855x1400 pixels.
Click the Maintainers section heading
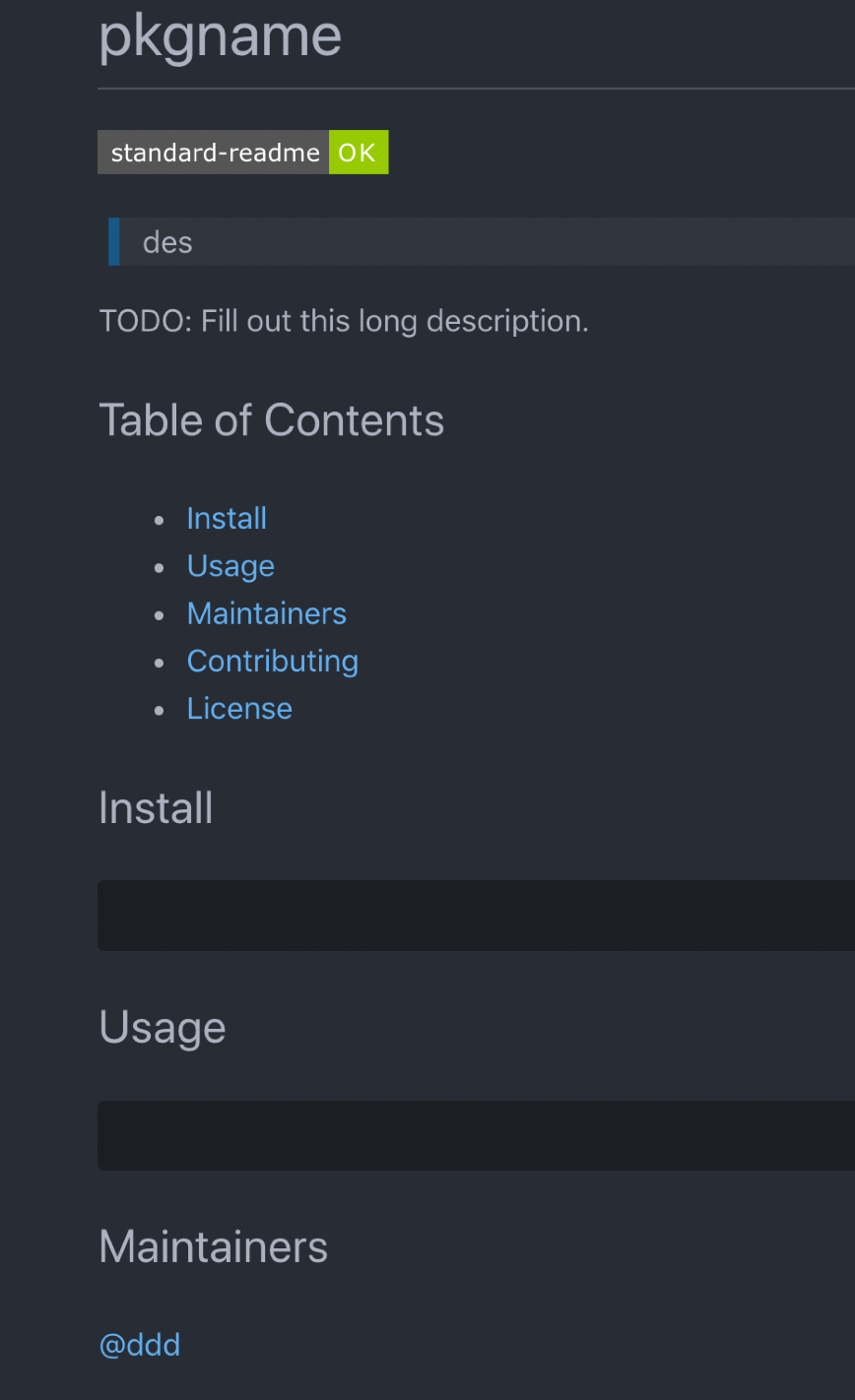[213, 1247]
